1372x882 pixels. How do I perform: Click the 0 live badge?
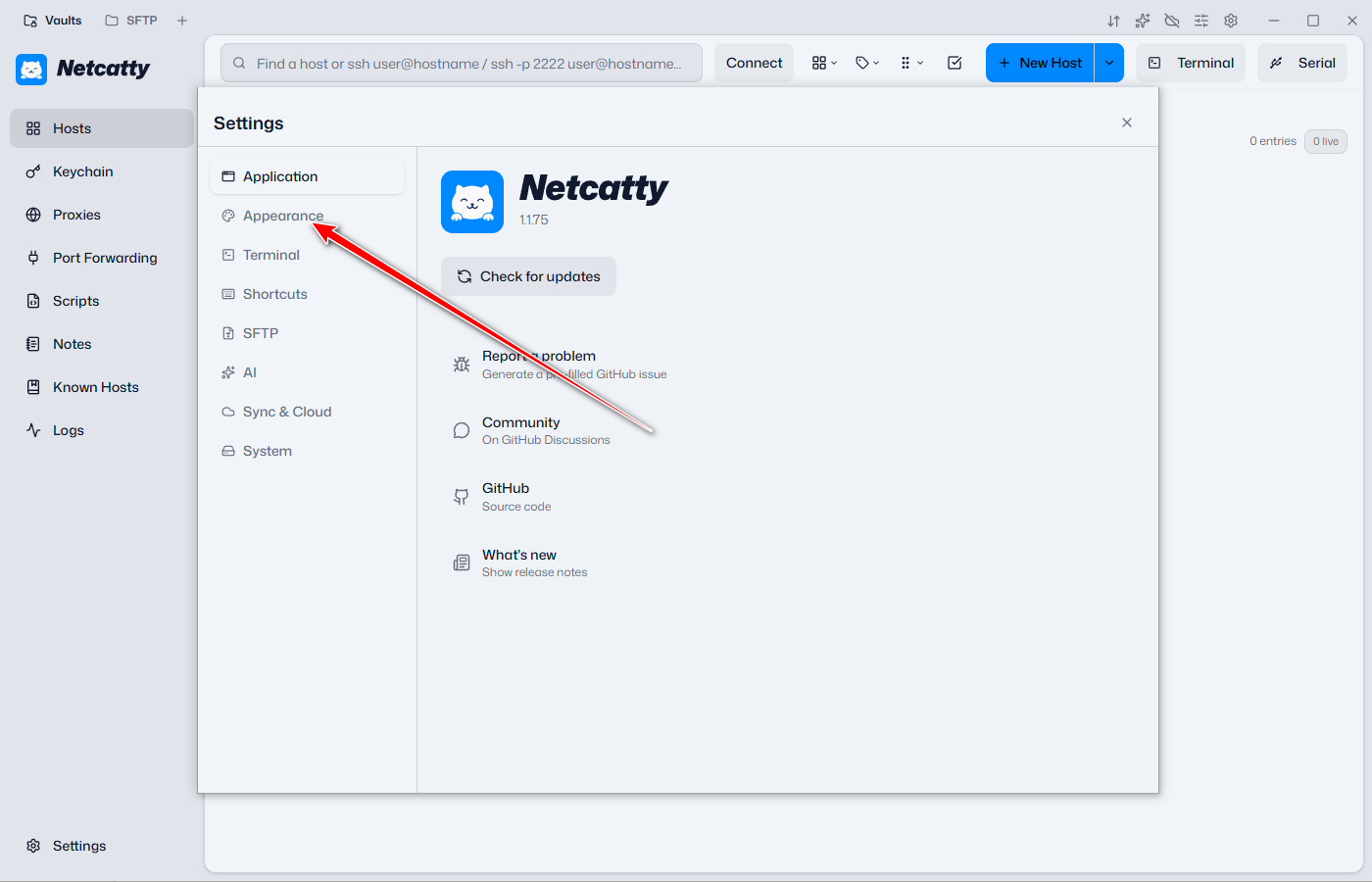click(1326, 141)
